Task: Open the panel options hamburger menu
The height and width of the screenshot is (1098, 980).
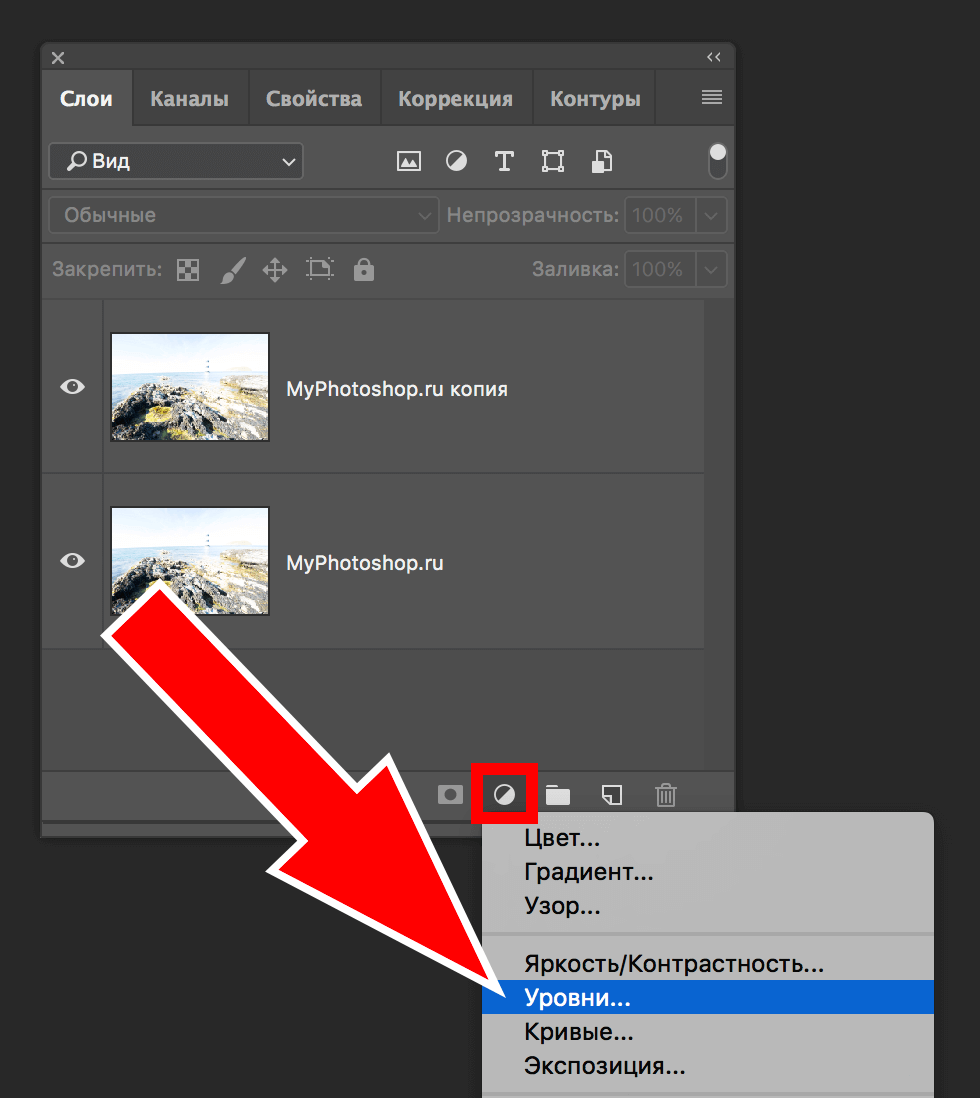Action: pos(712,98)
